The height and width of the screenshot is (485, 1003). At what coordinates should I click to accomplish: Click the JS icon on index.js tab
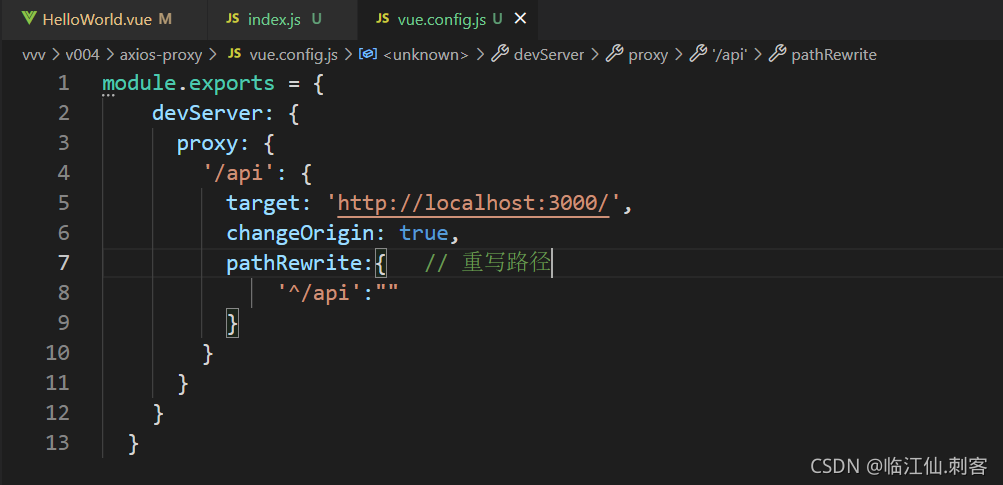tap(233, 19)
